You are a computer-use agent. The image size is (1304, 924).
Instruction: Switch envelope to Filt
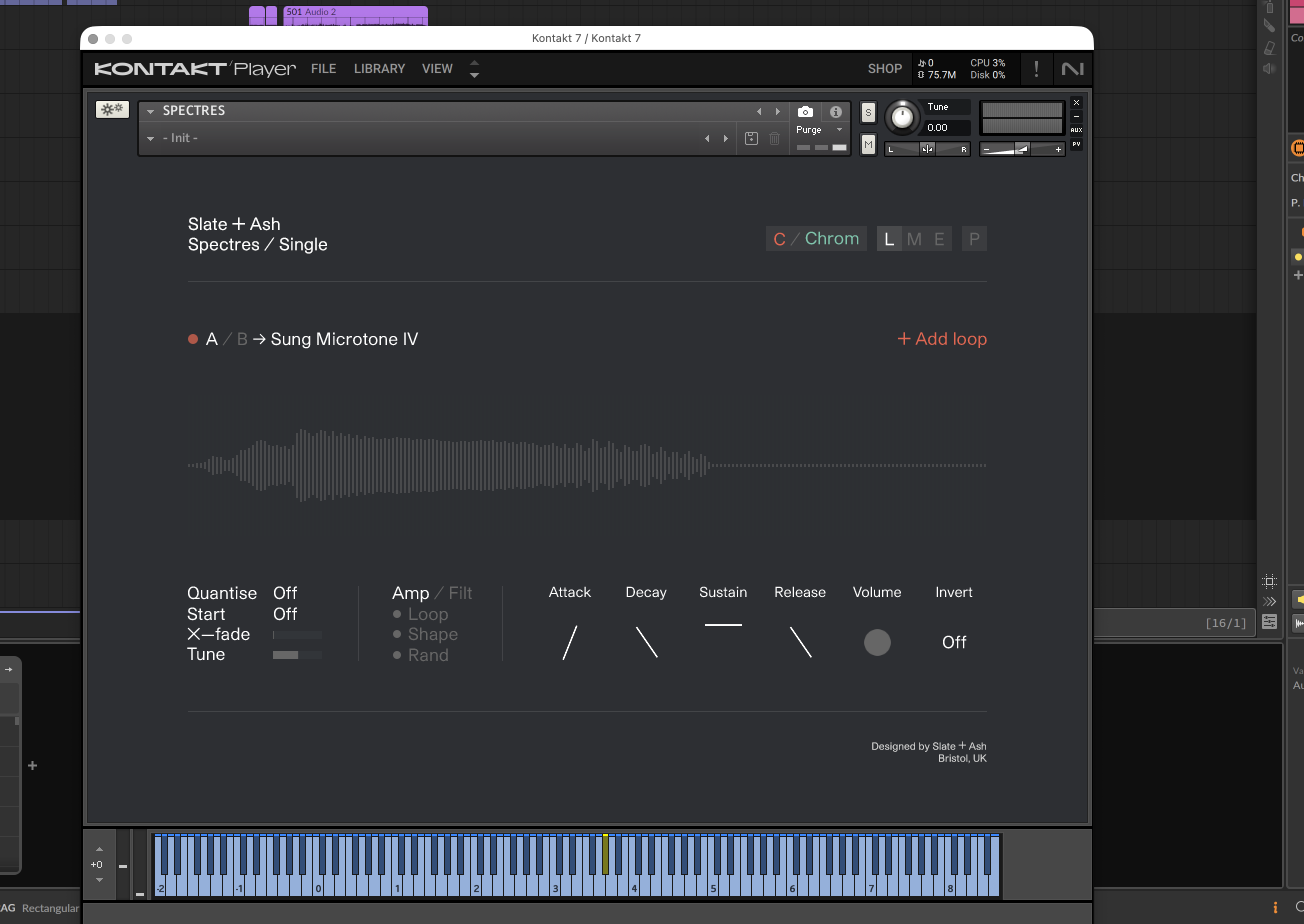[460, 593]
